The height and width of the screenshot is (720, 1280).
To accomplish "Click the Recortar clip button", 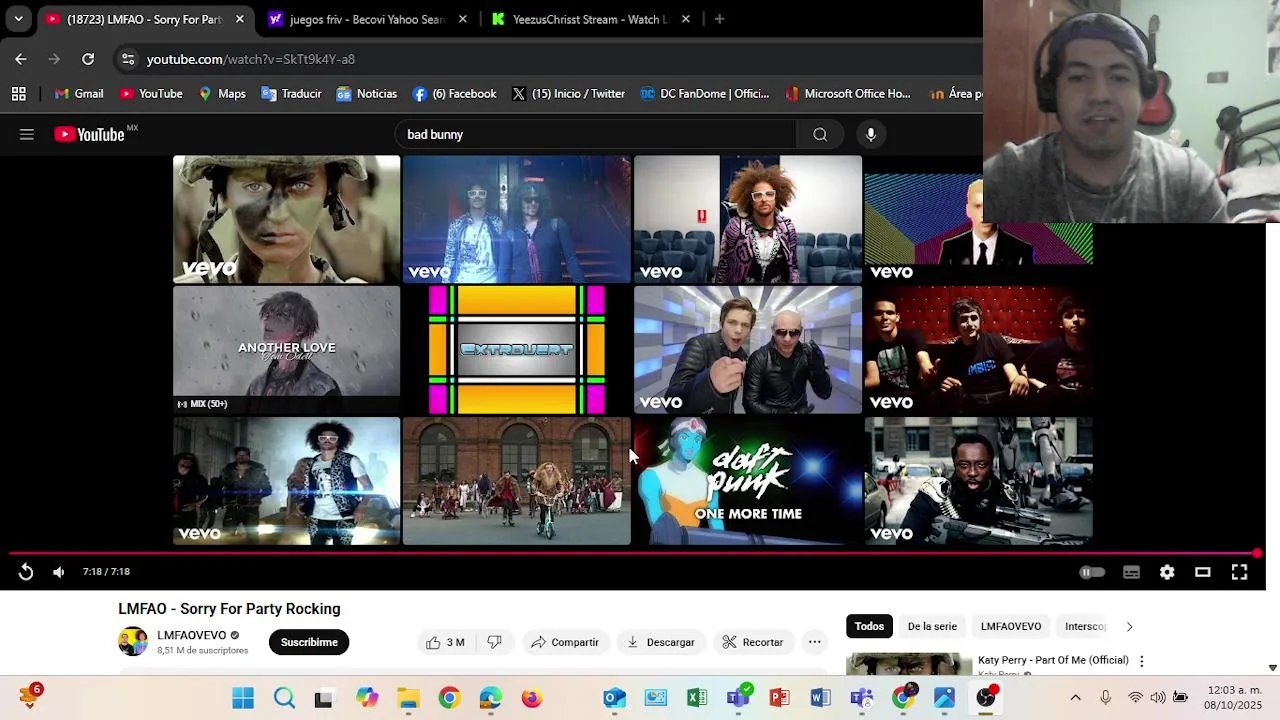I will (753, 642).
